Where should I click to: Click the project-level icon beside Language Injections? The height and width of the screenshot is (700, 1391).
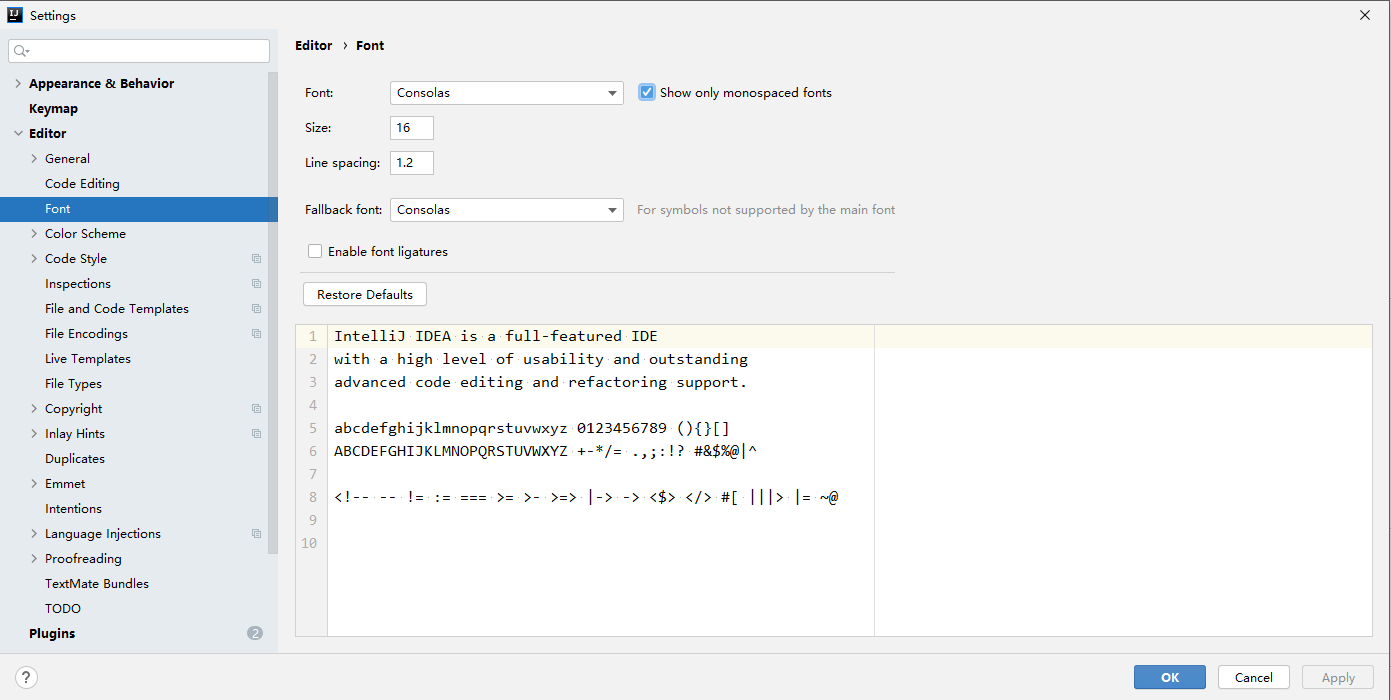257,534
